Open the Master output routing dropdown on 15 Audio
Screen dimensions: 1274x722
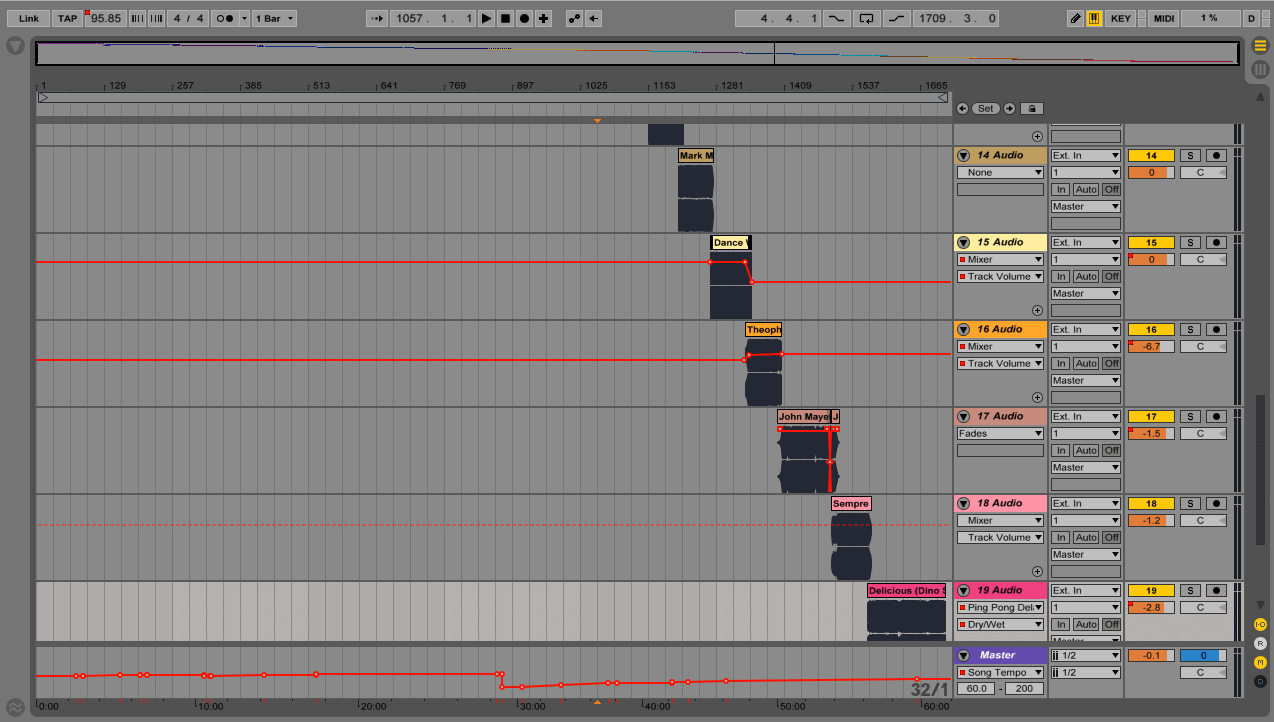1085,293
